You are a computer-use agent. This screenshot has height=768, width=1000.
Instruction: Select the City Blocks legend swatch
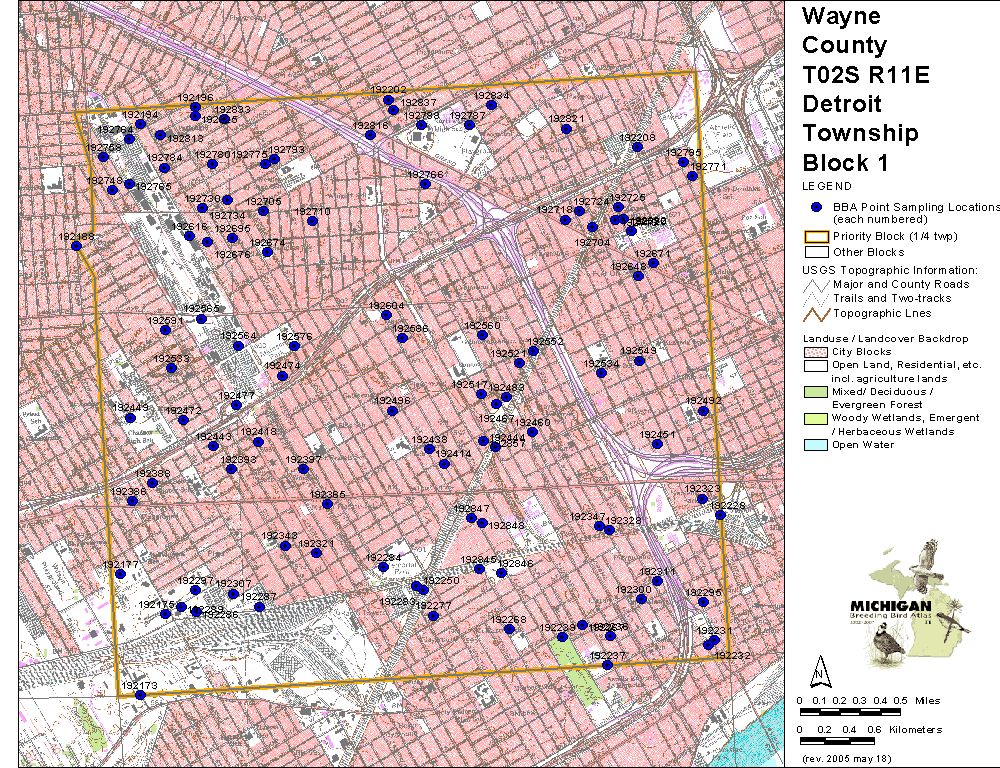tap(816, 352)
